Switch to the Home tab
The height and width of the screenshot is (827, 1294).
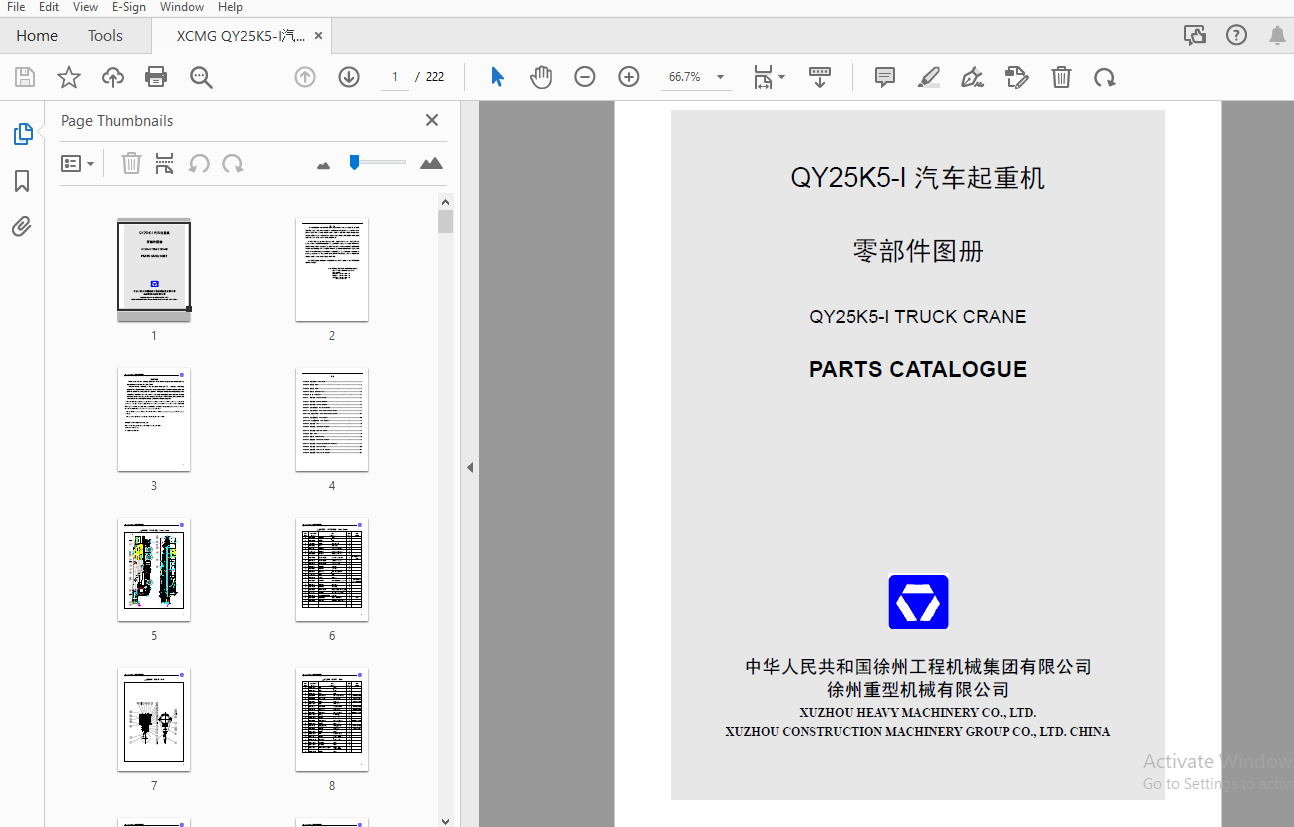click(x=37, y=36)
